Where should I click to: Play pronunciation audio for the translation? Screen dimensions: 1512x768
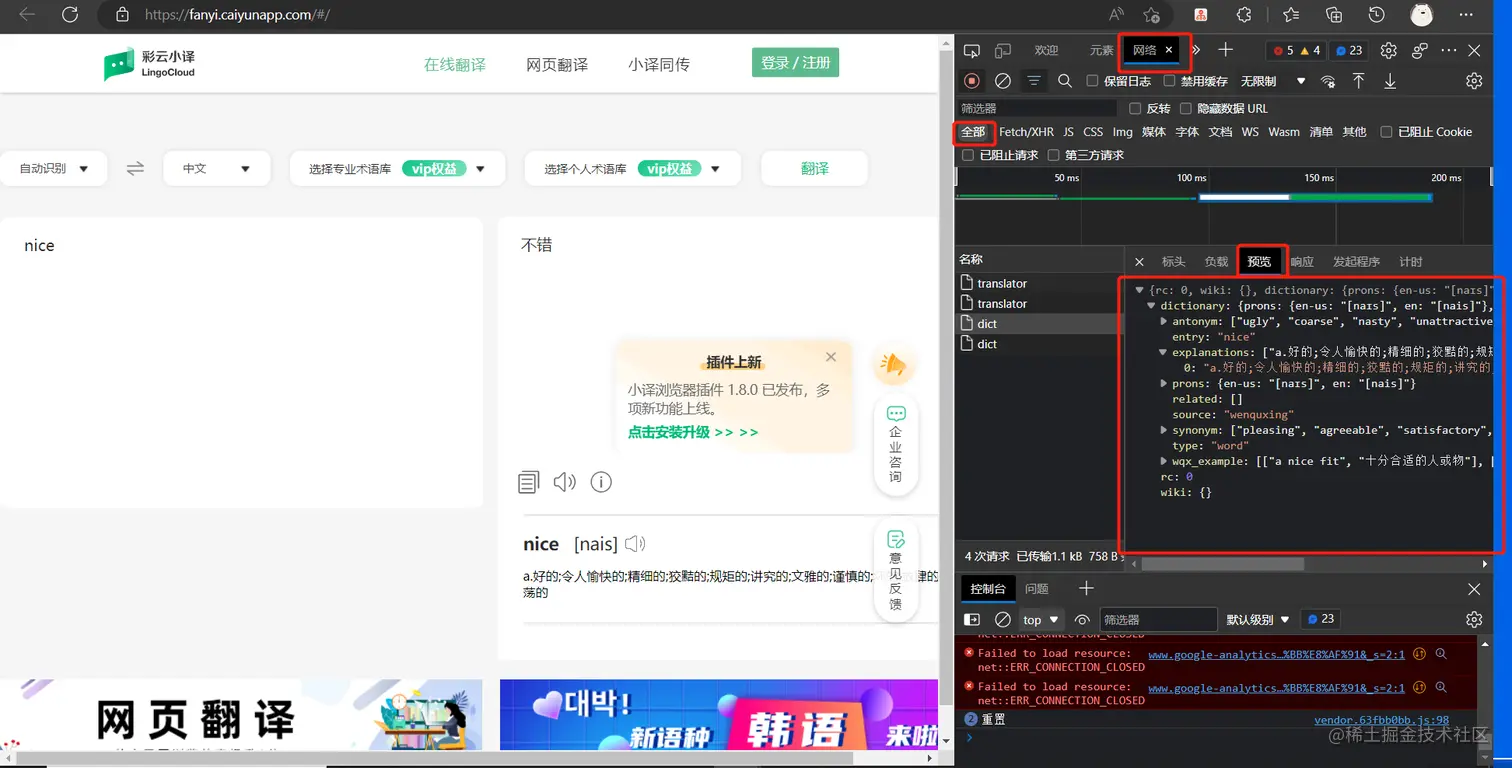564,482
